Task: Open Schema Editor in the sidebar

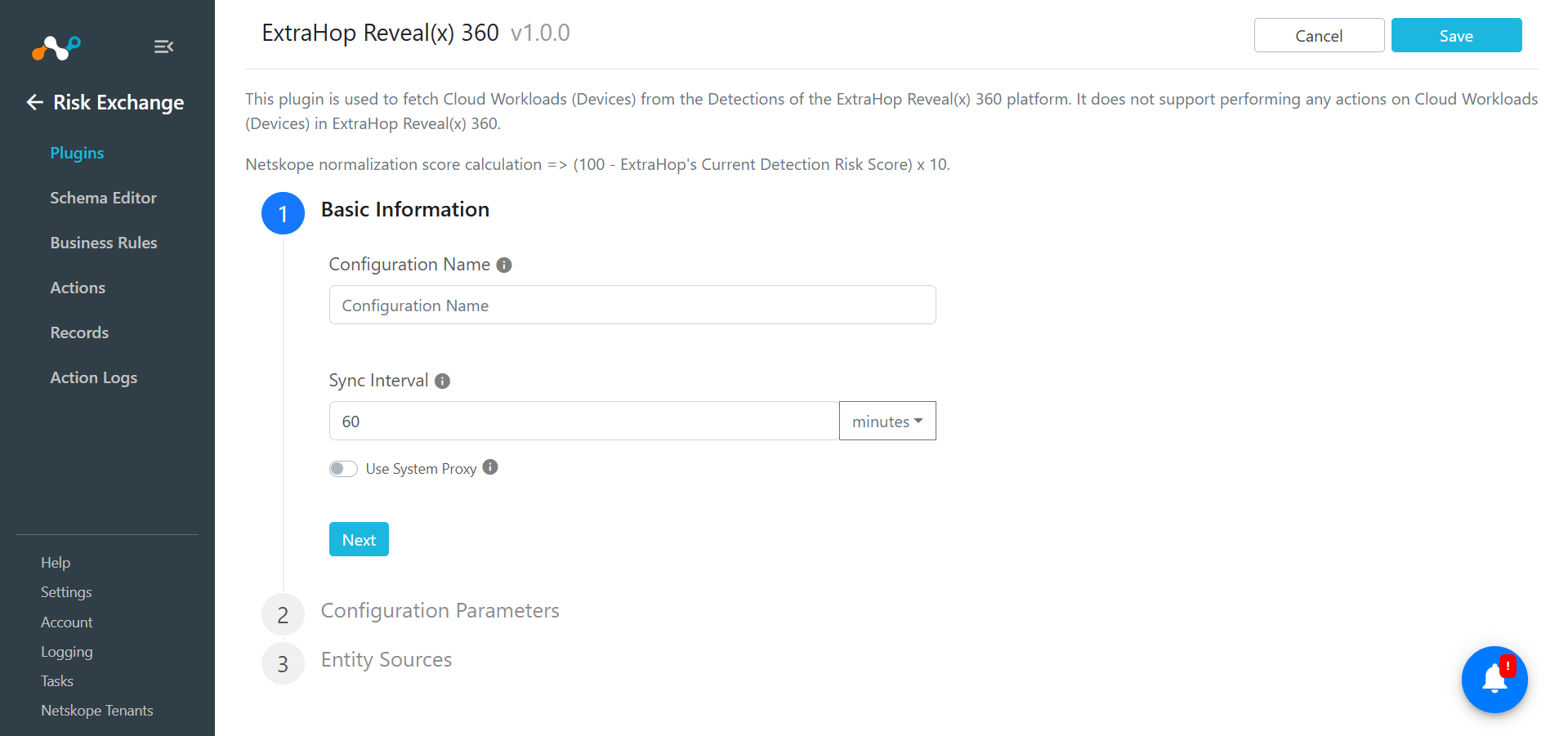Action: coord(103,198)
